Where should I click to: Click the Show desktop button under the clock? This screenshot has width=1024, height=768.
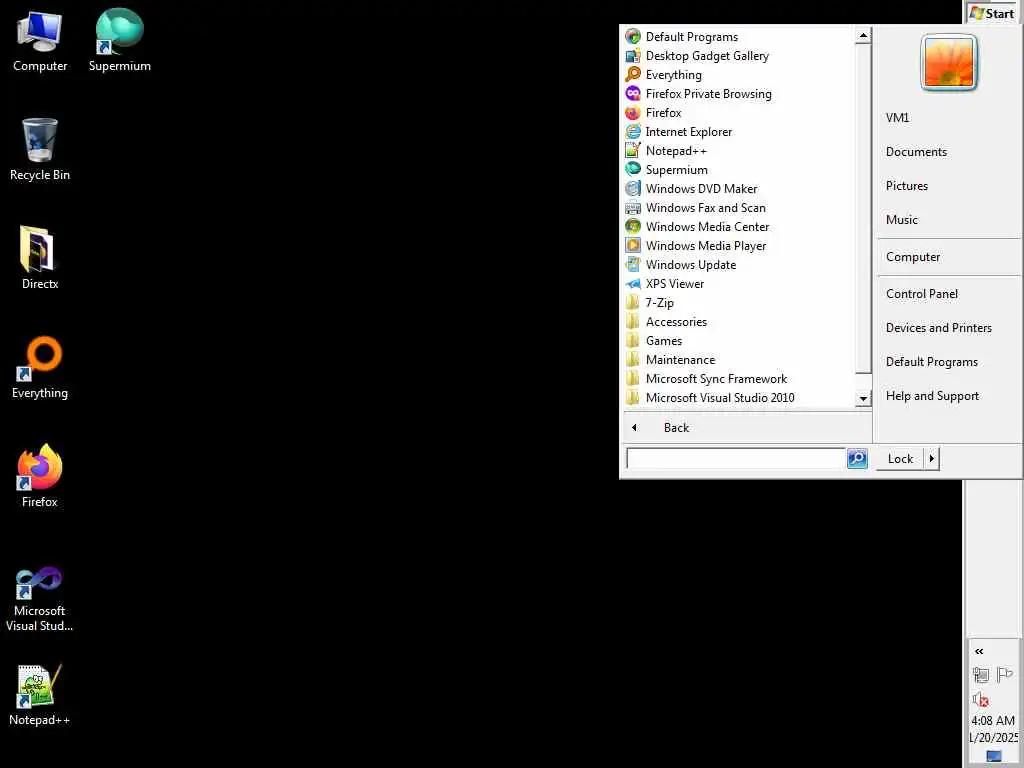tap(993, 756)
